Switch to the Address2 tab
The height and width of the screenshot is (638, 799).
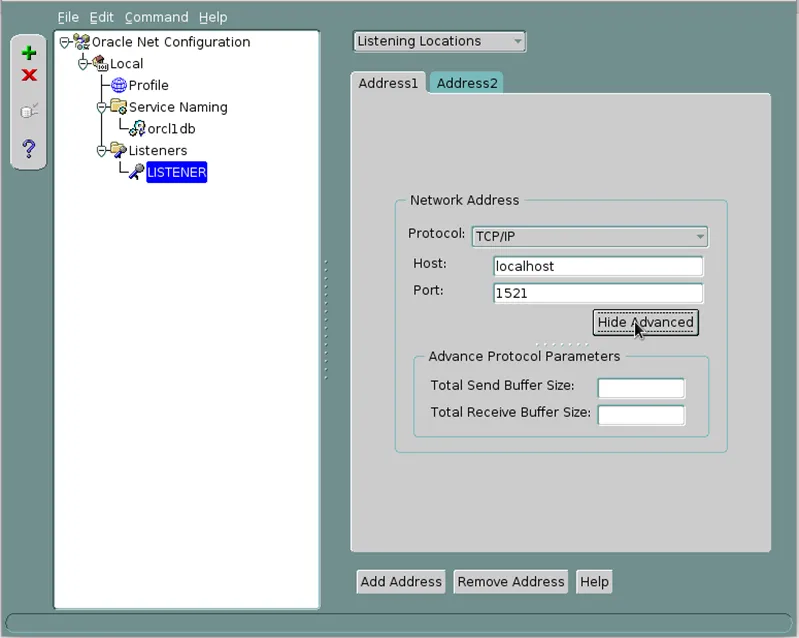467,83
